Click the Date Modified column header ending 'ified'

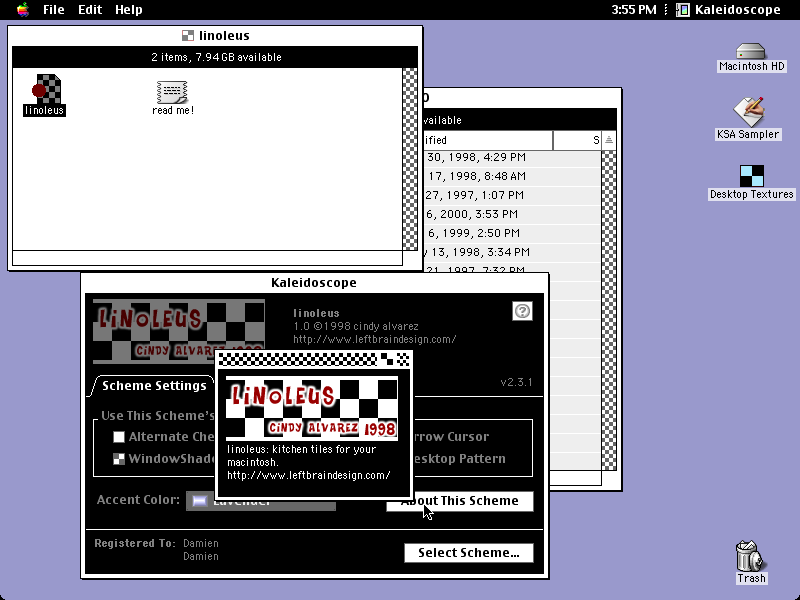click(488, 140)
